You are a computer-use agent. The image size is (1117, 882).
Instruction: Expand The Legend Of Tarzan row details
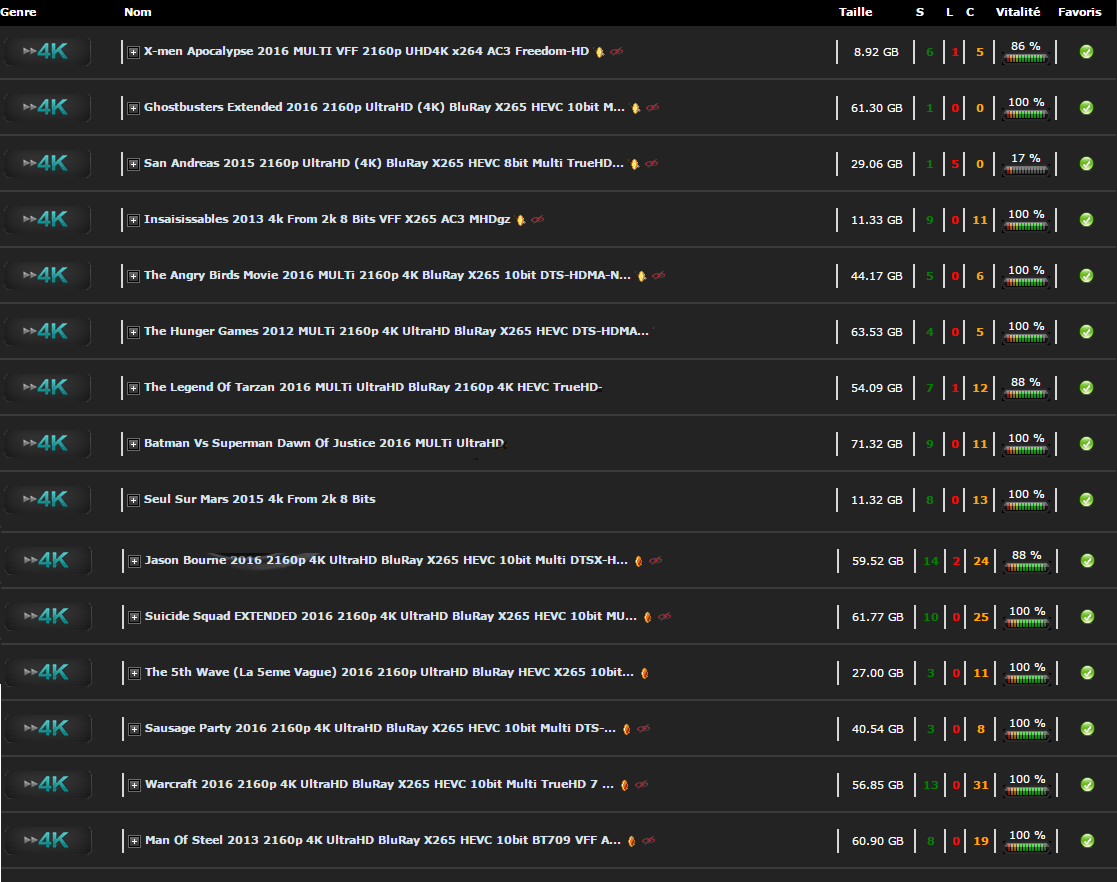pos(133,388)
